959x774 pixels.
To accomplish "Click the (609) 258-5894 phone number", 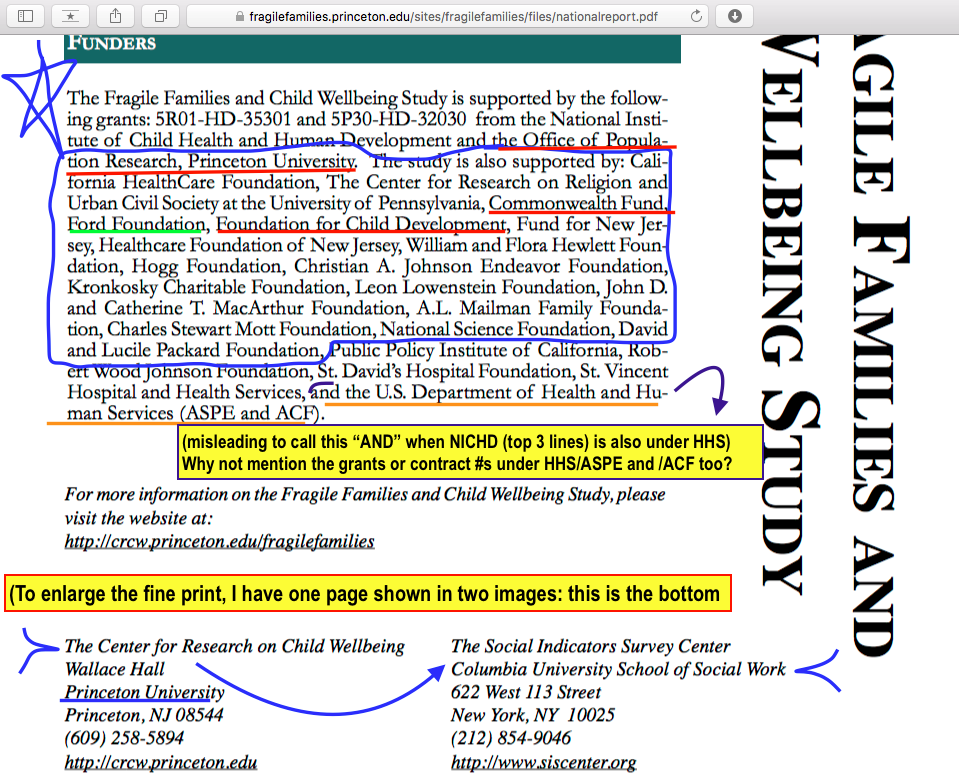I will [x=124, y=739].
